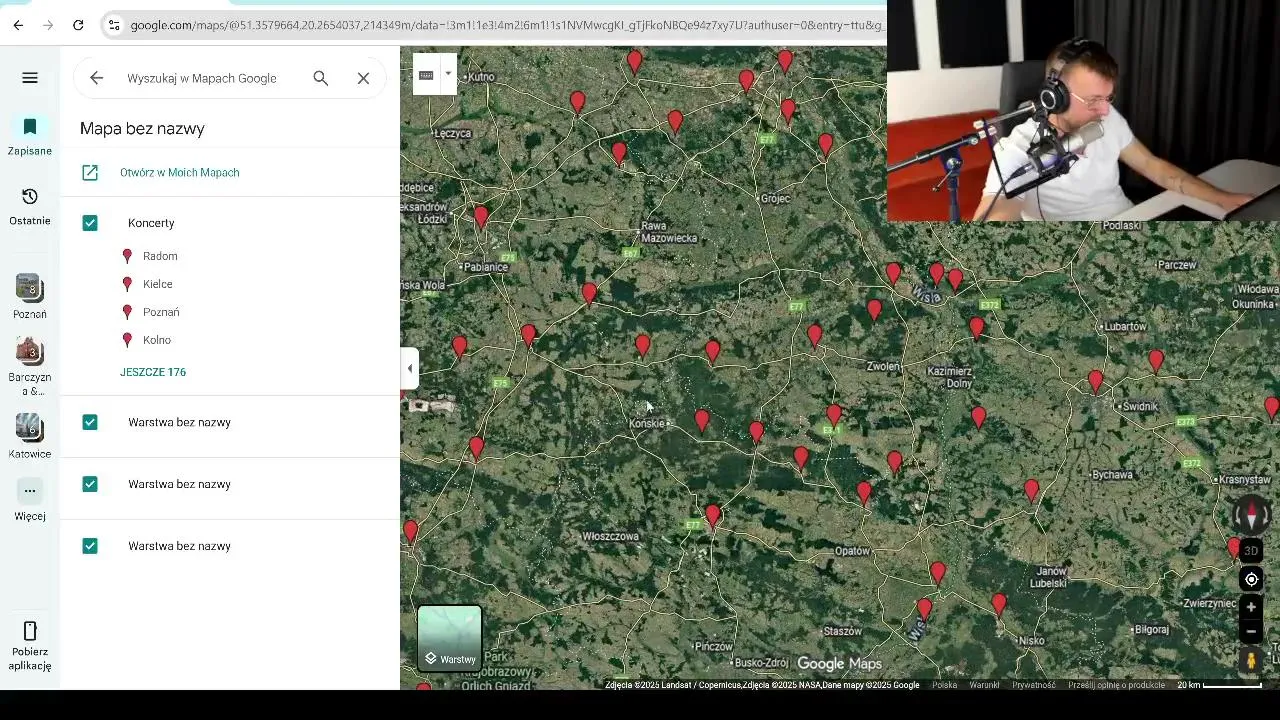Open the Warstwy layers thumbnail

pos(450,638)
